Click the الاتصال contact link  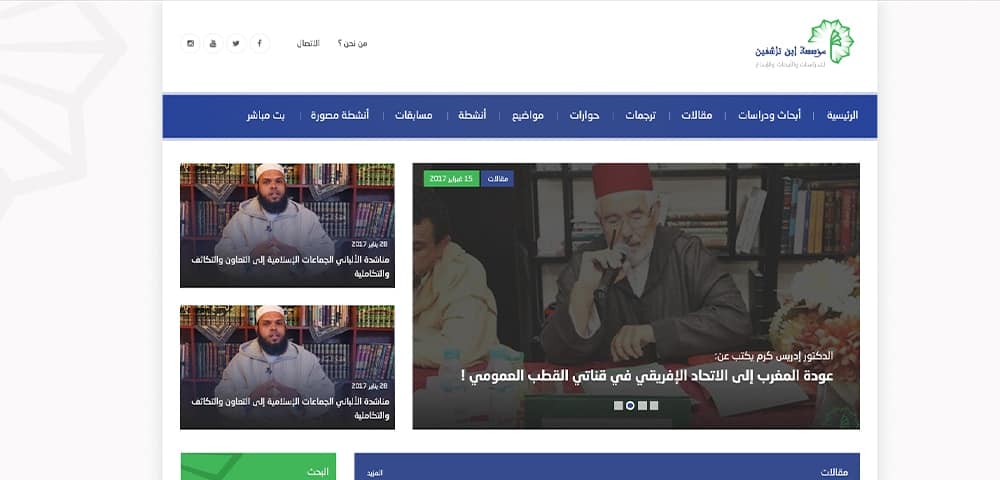[x=308, y=43]
